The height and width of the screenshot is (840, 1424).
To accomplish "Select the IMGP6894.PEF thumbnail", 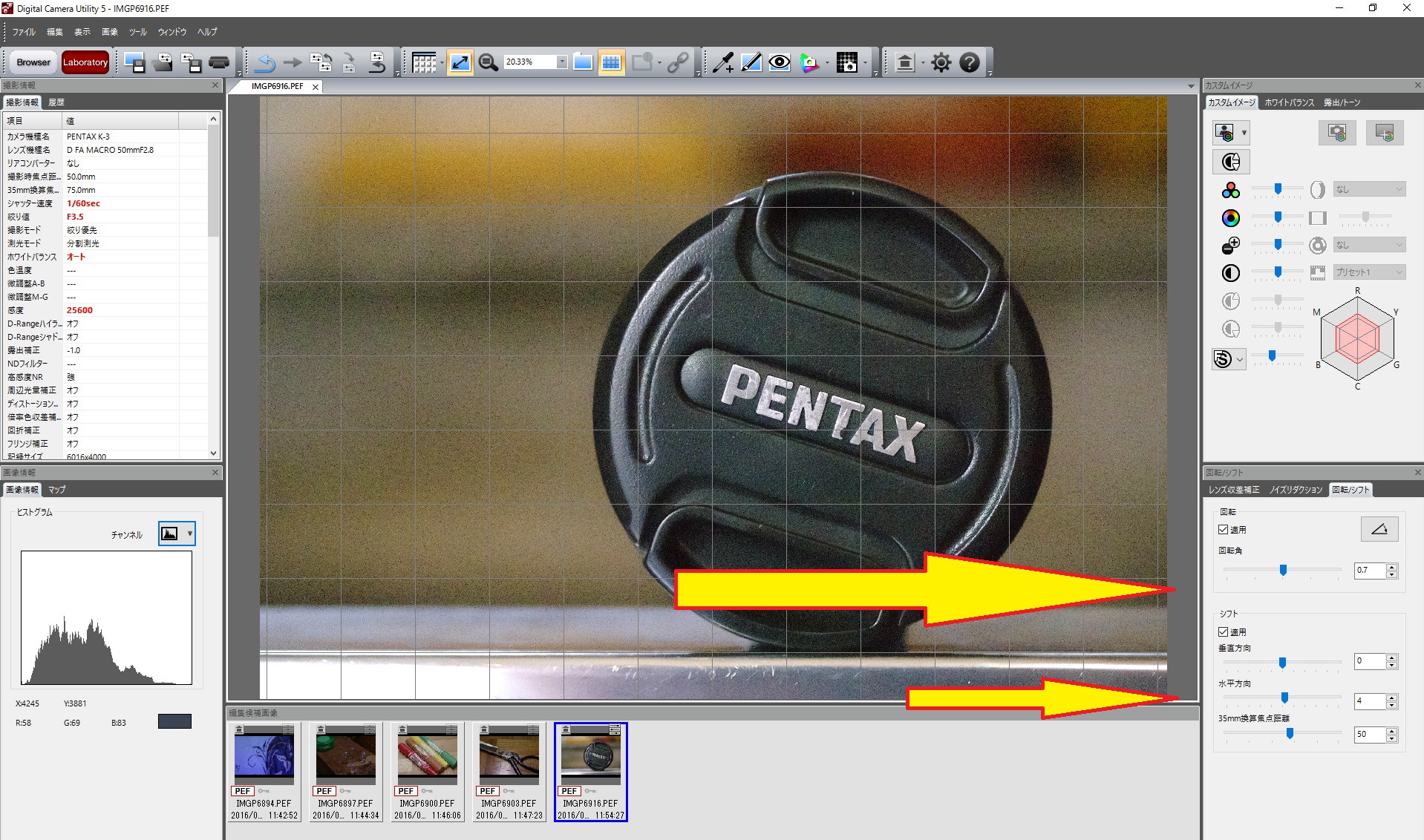I will pos(264,772).
